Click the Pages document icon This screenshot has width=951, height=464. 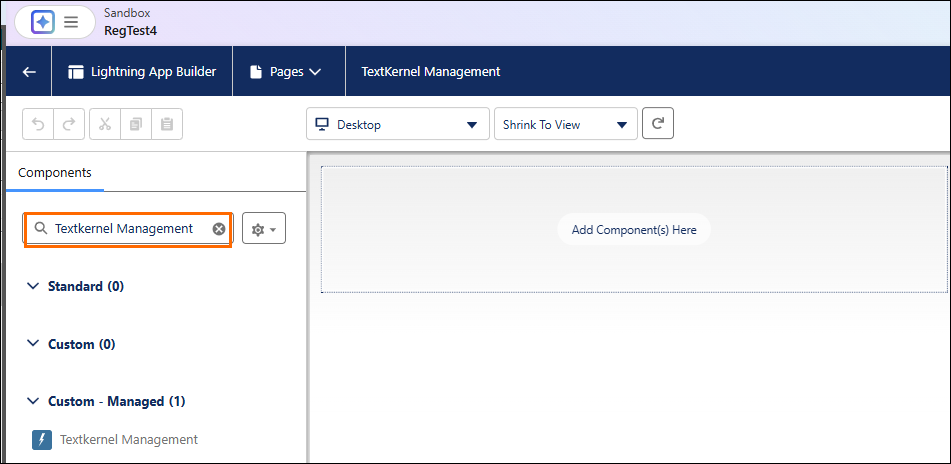point(256,72)
